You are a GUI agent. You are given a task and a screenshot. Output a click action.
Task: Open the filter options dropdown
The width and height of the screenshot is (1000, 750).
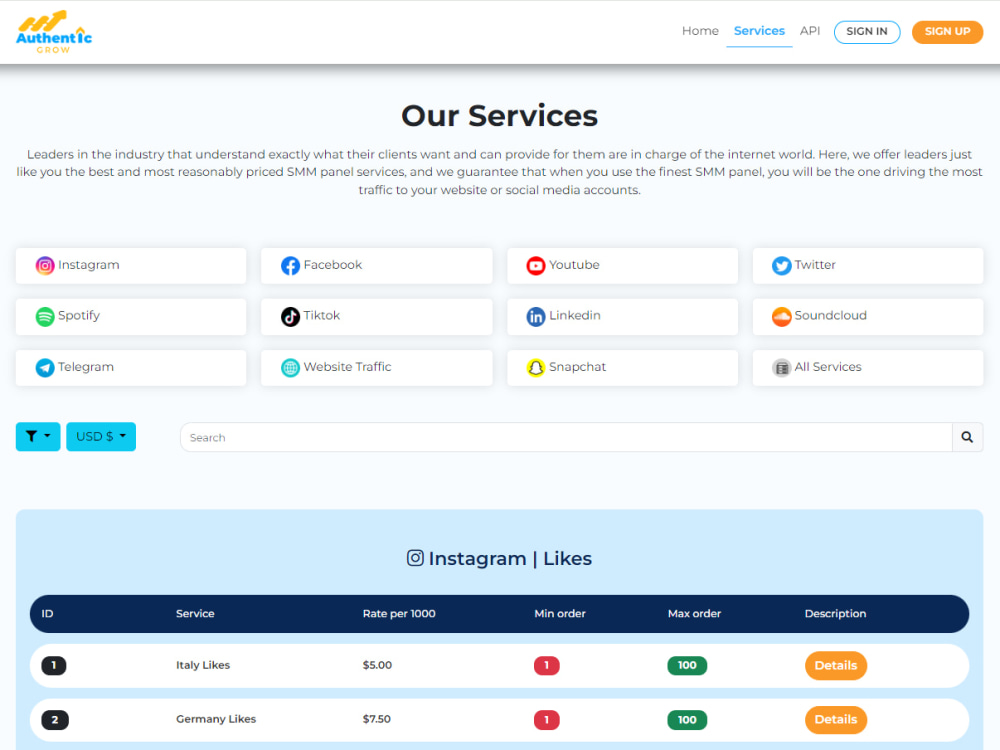[38, 436]
